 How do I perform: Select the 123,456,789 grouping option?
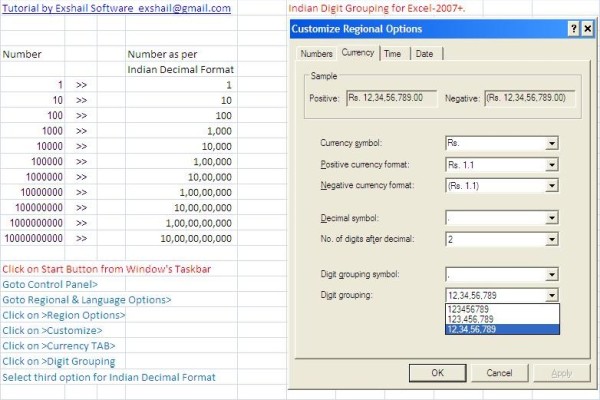point(500,320)
